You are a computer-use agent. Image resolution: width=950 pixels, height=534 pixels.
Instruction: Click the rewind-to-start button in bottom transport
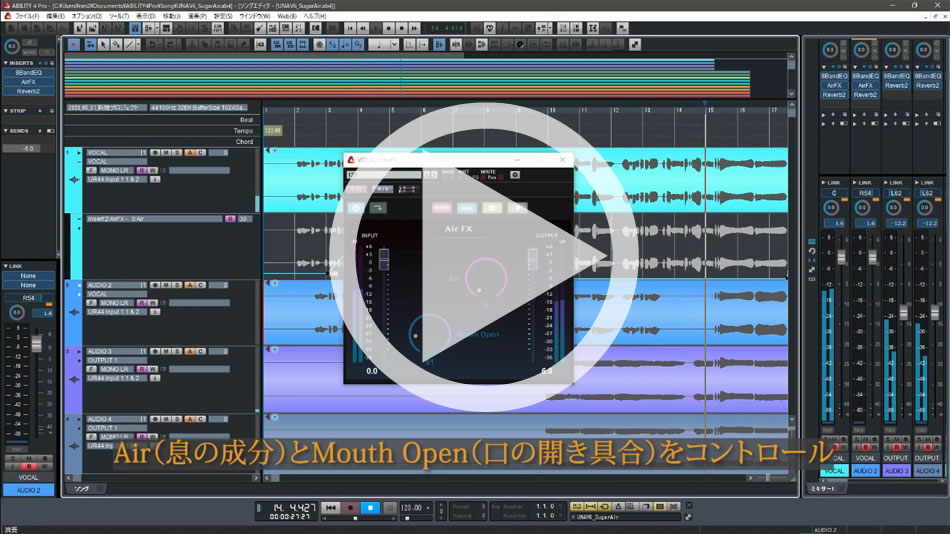click(331, 508)
